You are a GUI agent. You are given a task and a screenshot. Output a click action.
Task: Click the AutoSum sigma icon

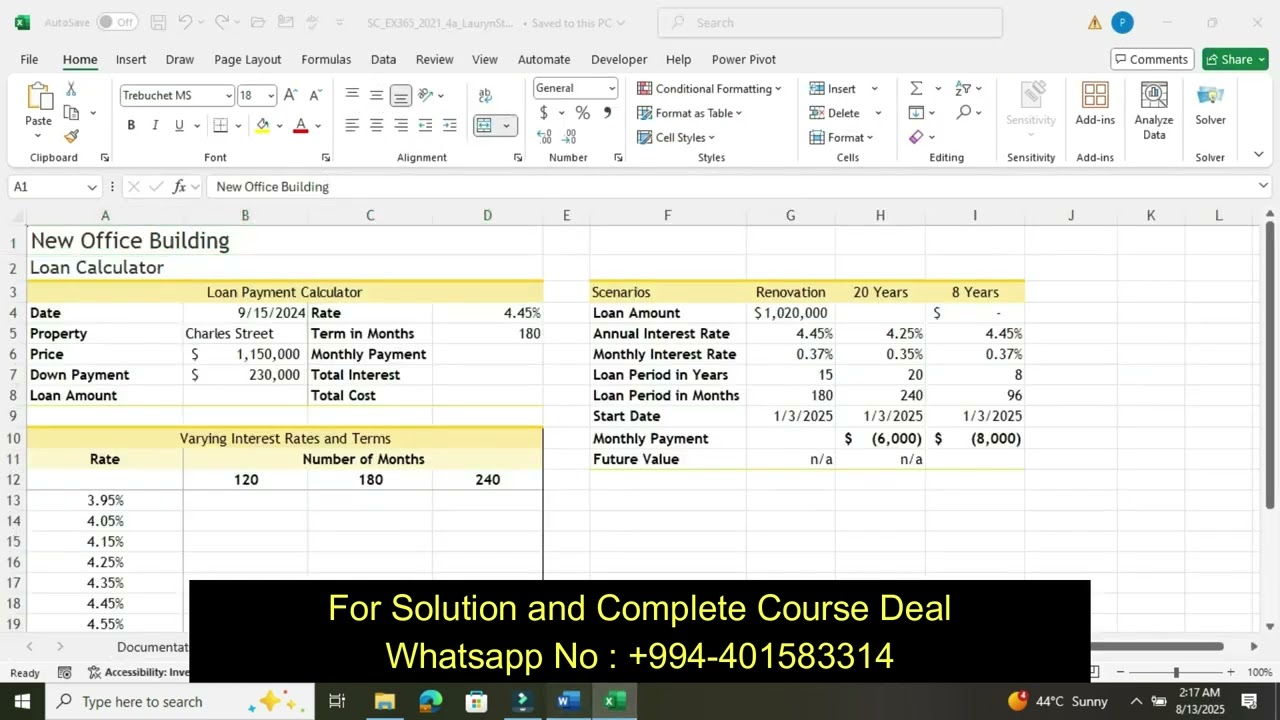click(x=916, y=88)
